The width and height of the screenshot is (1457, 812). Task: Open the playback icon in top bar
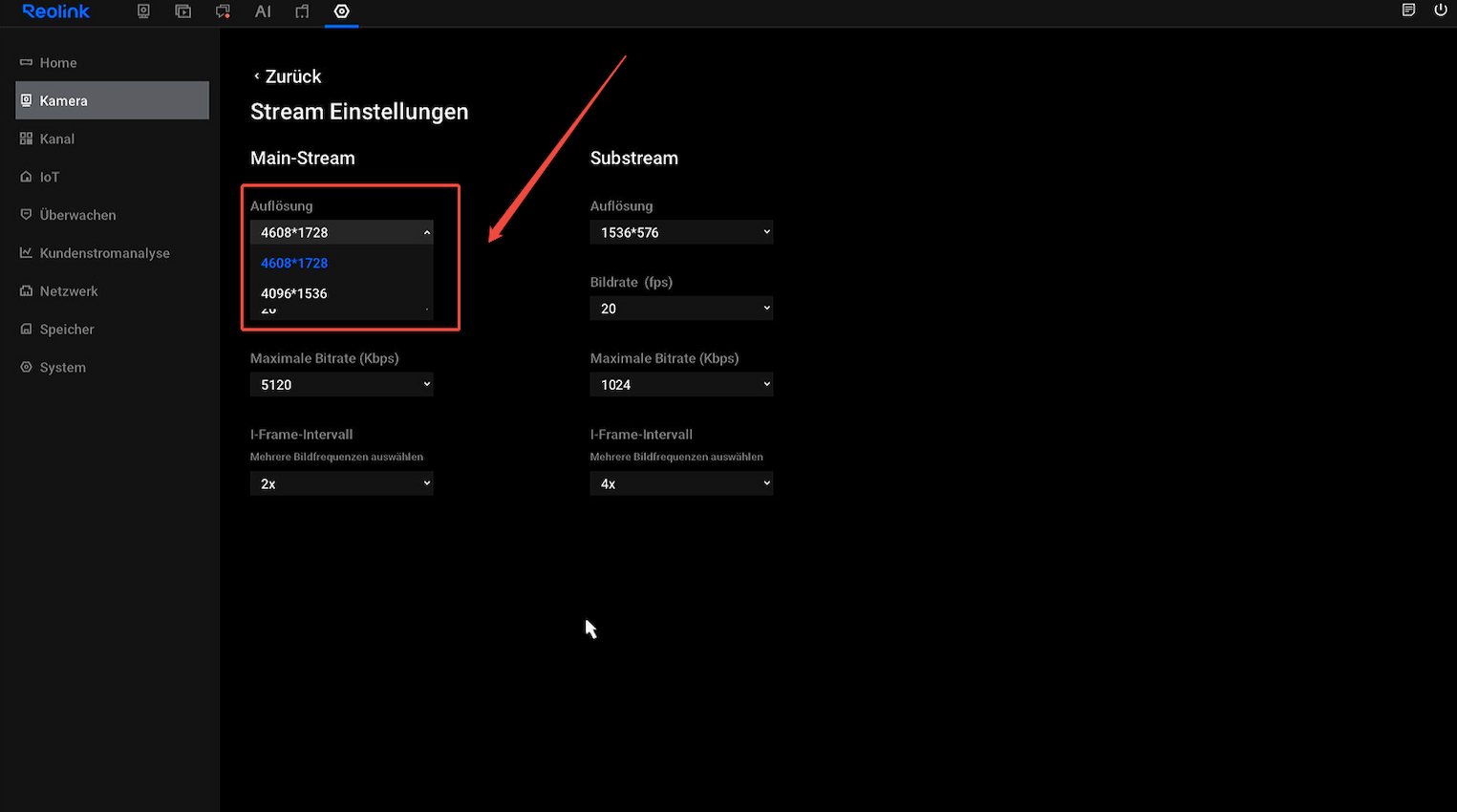pyautogui.click(x=183, y=11)
